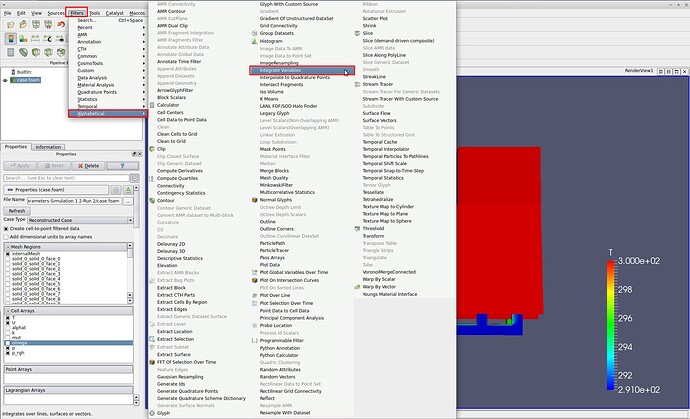This screenshot has height=419, width=690.
Task: Select the Warp By Vector icon
Action: pyautogui.click(x=357, y=287)
